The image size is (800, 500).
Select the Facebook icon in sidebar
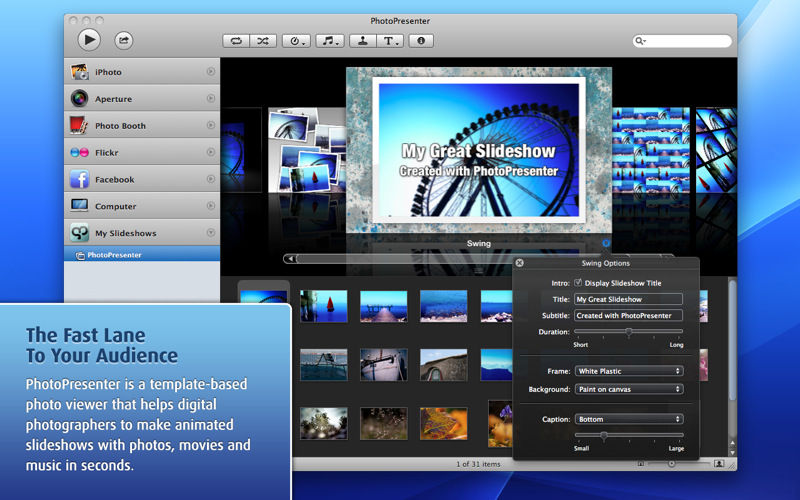pos(79,179)
